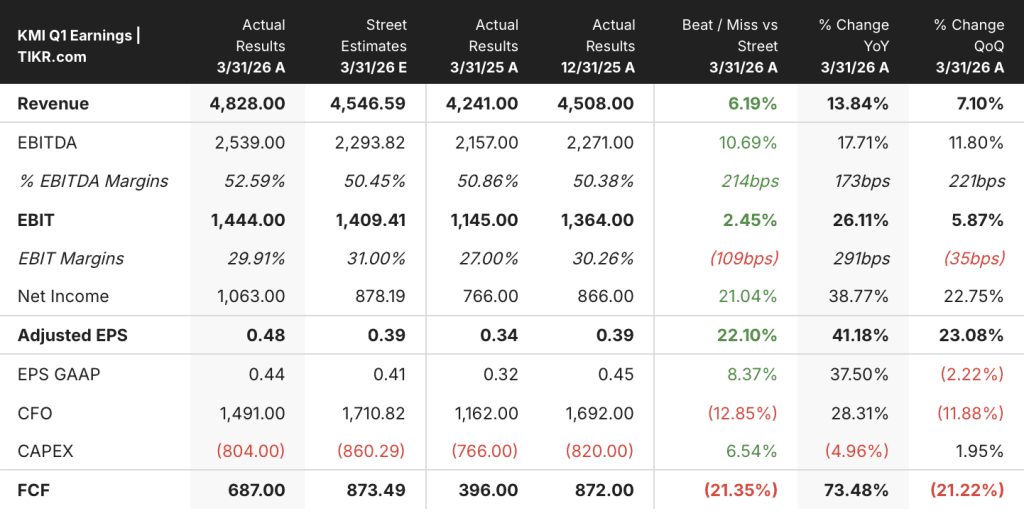The width and height of the screenshot is (1024, 516).
Task: Click the % Change QoQ column header
Action: (968, 46)
